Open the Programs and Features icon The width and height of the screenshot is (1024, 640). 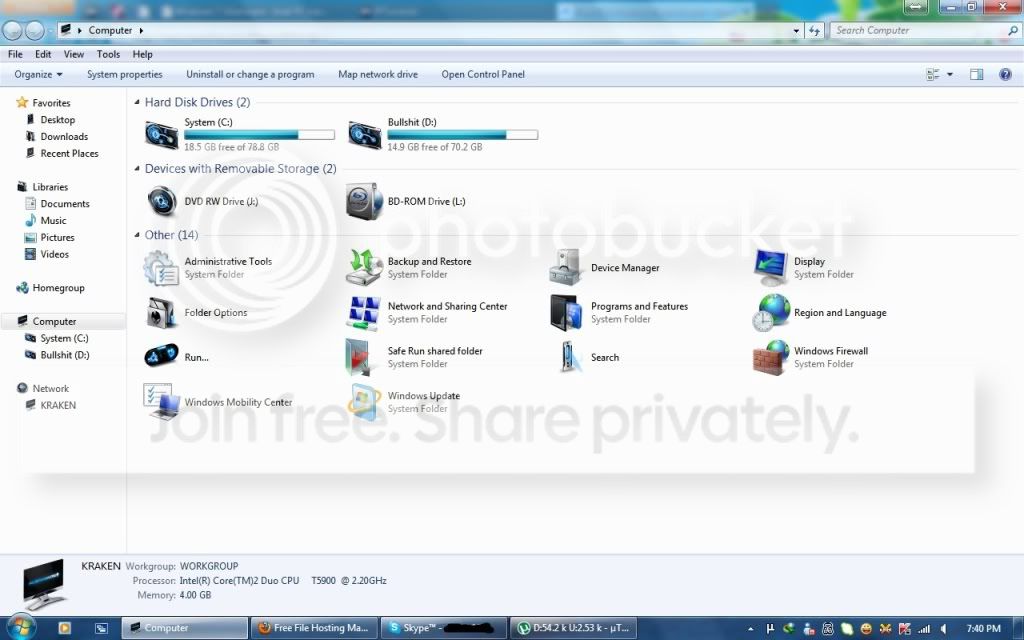coord(566,313)
